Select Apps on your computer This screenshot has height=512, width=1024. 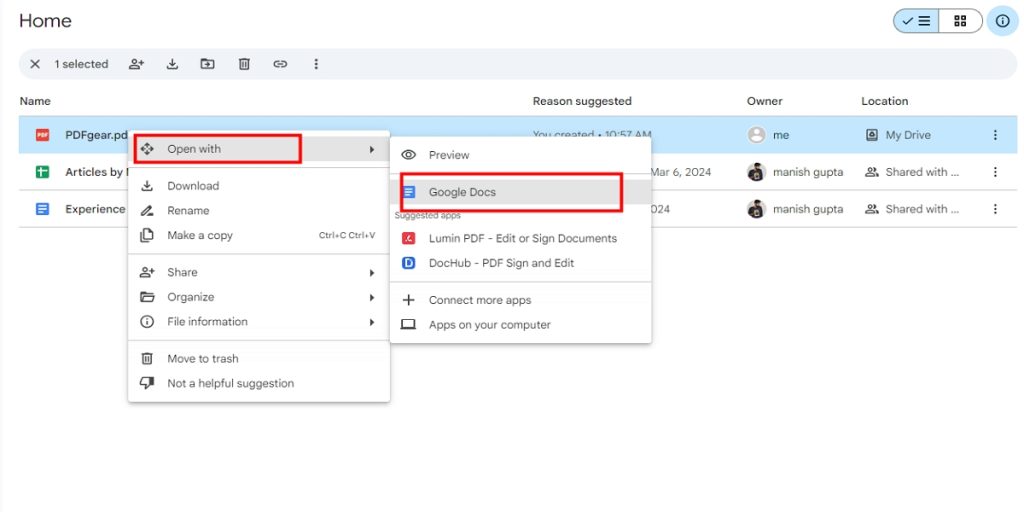click(x=520, y=325)
